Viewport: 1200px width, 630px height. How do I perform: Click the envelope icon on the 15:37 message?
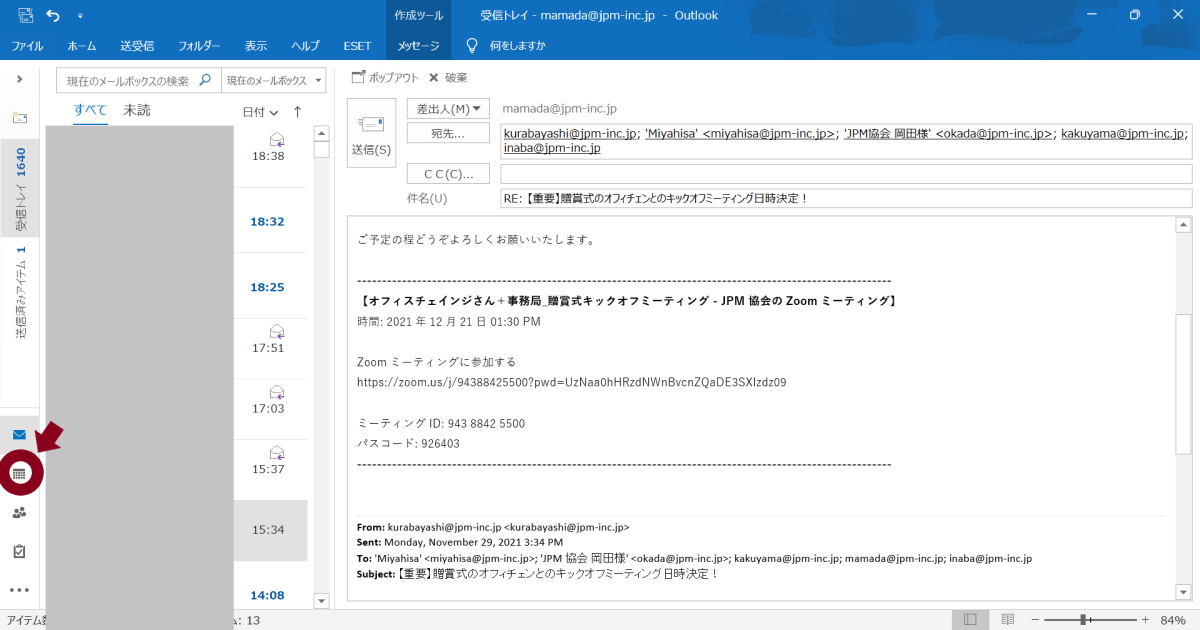click(x=277, y=451)
